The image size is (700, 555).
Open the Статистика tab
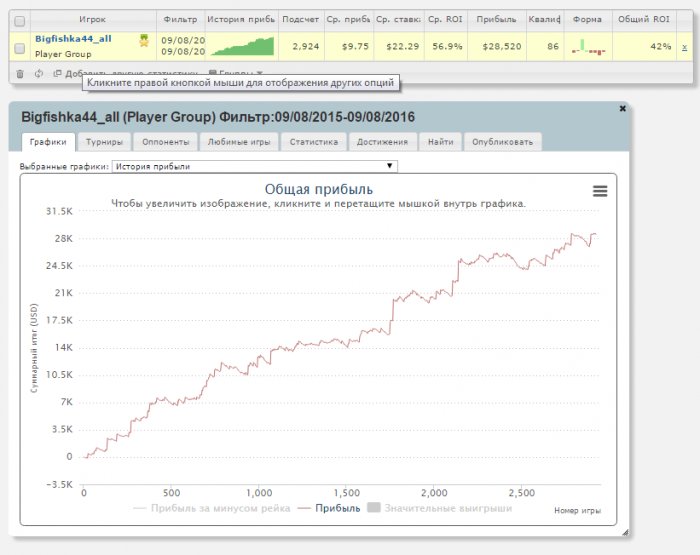(x=313, y=142)
